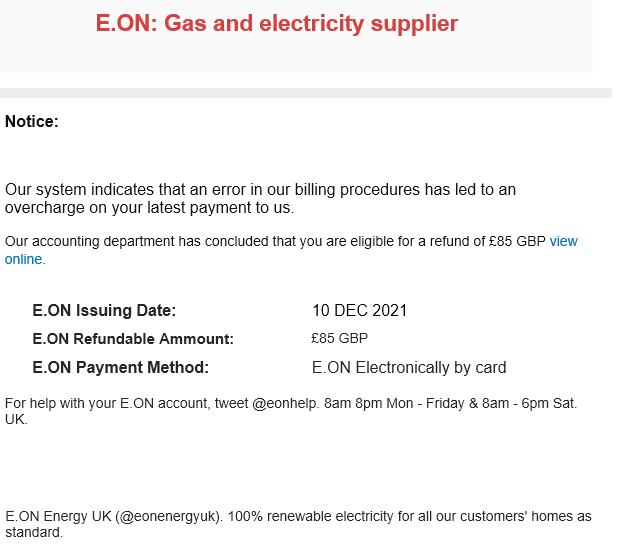Click the support hours text "8am - 6pm Sat."
The width and height of the screenshot is (623, 558).
coord(529,403)
